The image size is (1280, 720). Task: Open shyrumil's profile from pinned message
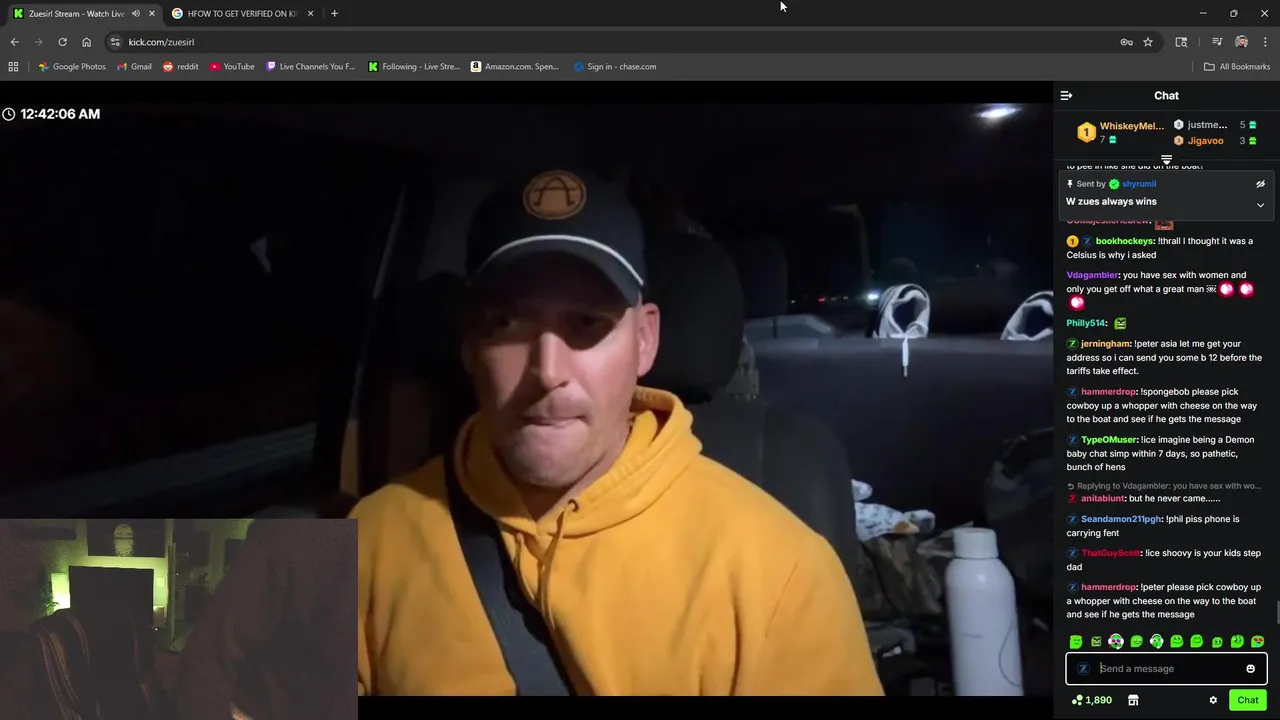[x=1138, y=184]
